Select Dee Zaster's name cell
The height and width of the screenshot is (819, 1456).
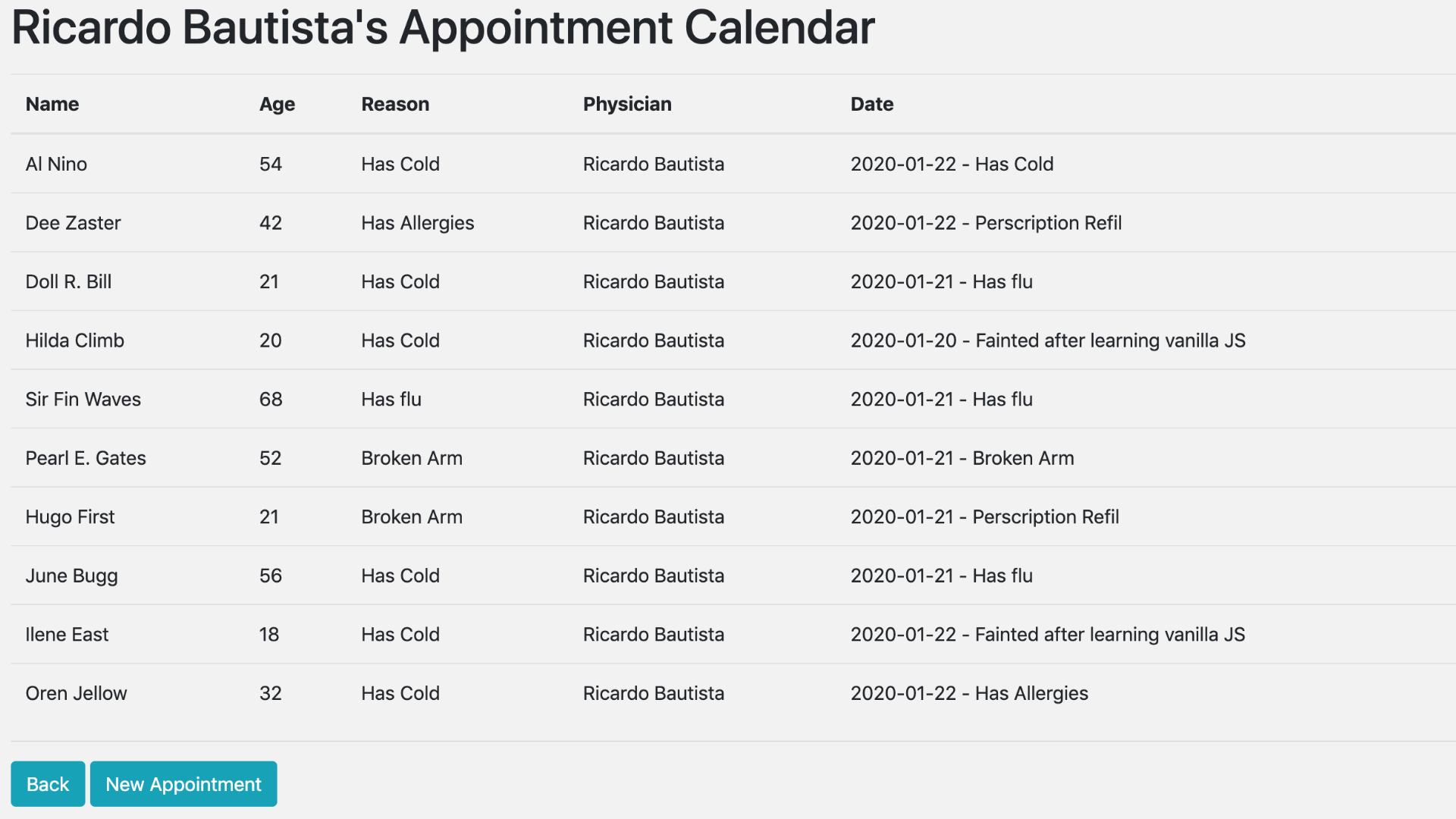click(x=73, y=223)
